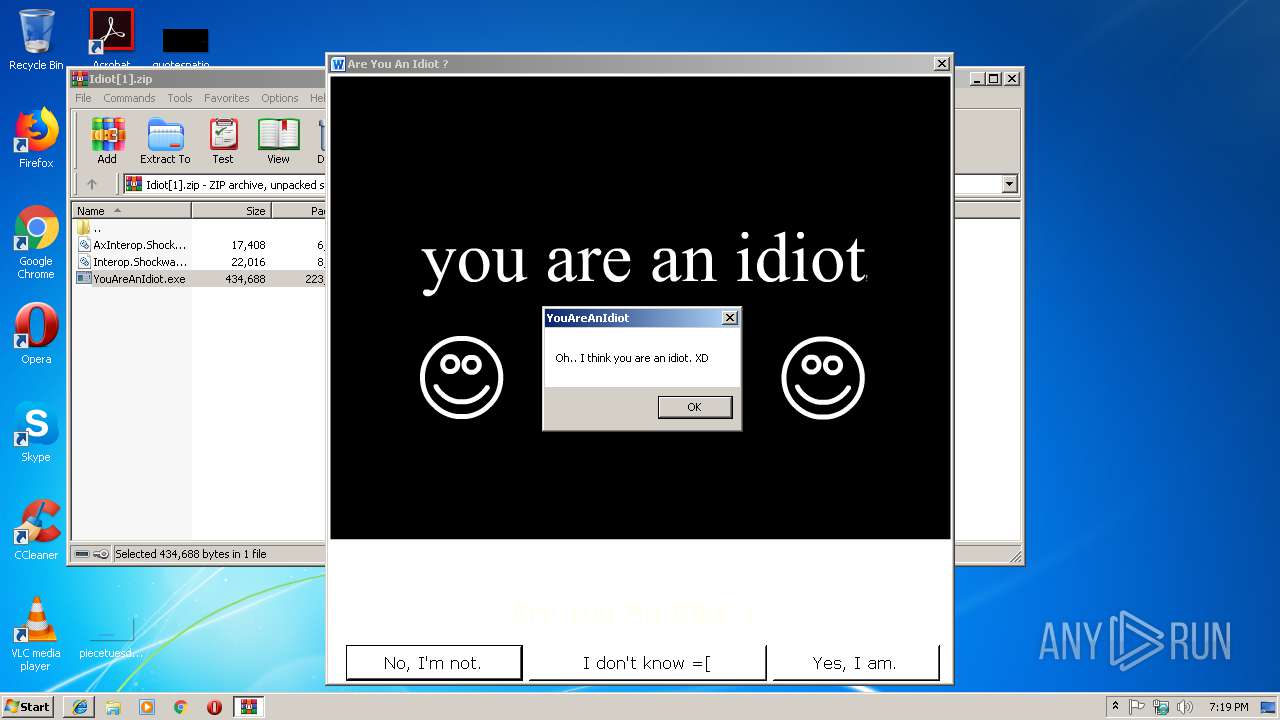Open the volume speaker tray icon
This screenshot has height=720, width=1280.
coord(1185,707)
